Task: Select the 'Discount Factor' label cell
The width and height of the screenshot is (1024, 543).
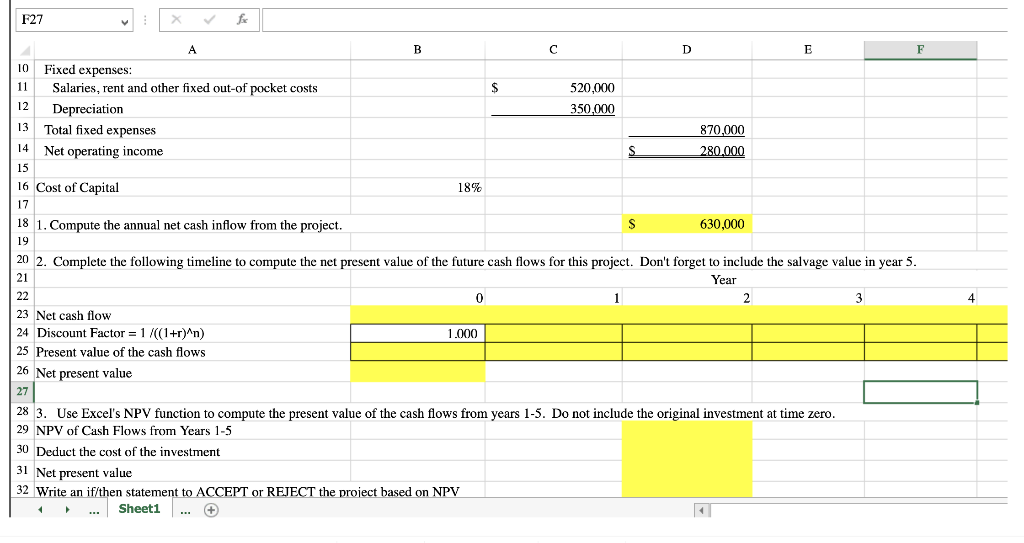Action: point(192,333)
